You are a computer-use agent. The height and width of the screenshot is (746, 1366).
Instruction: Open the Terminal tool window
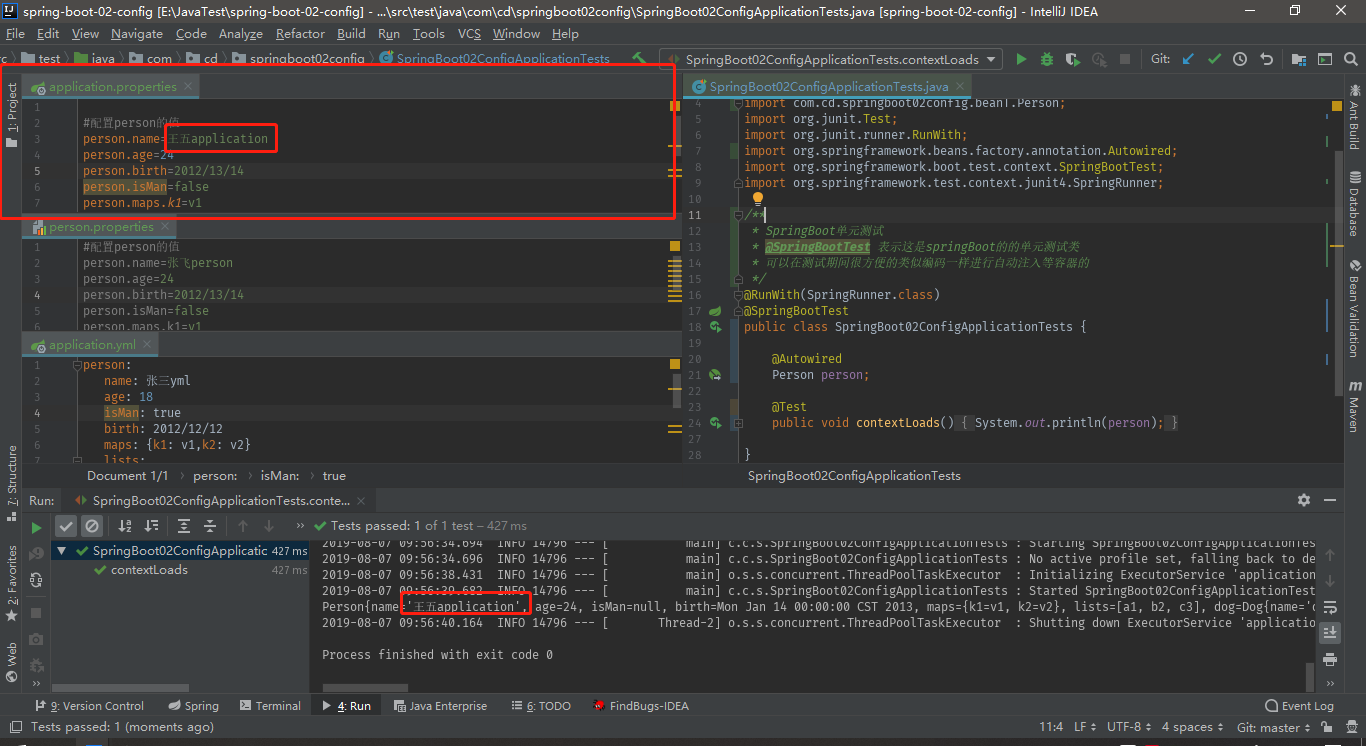[269, 706]
